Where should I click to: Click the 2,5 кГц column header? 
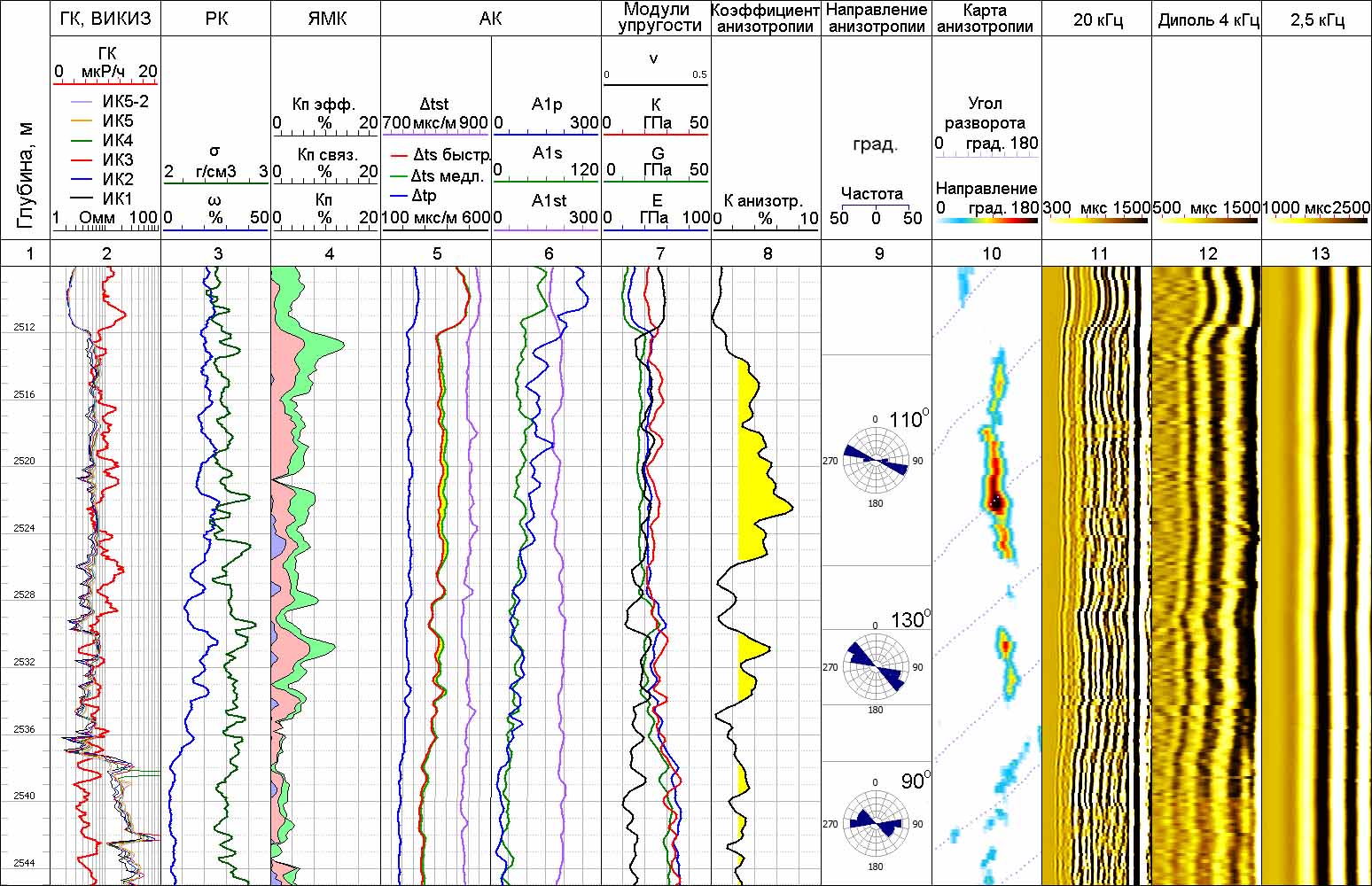click(x=1317, y=19)
